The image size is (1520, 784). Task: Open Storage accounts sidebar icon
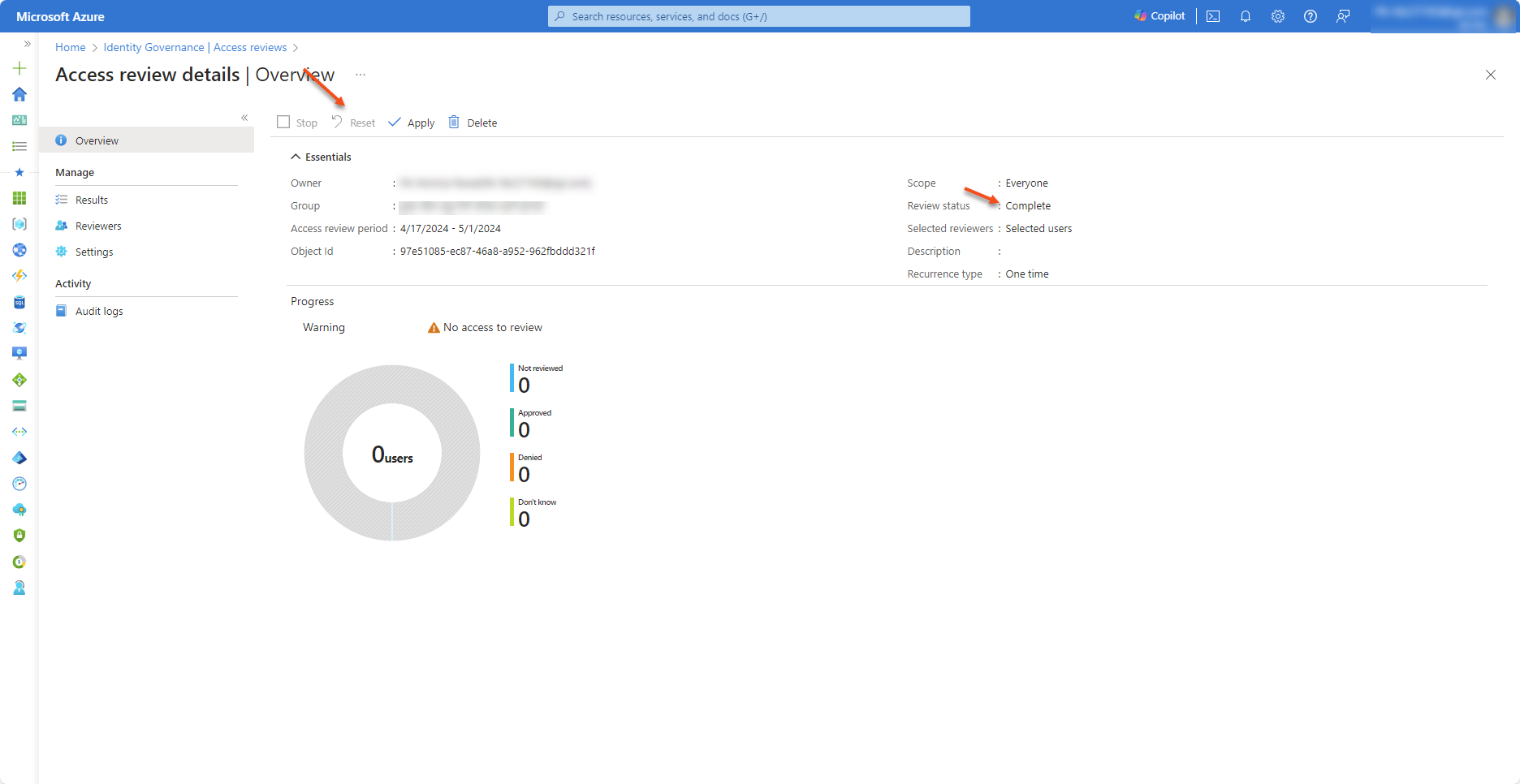pyautogui.click(x=19, y=406)
